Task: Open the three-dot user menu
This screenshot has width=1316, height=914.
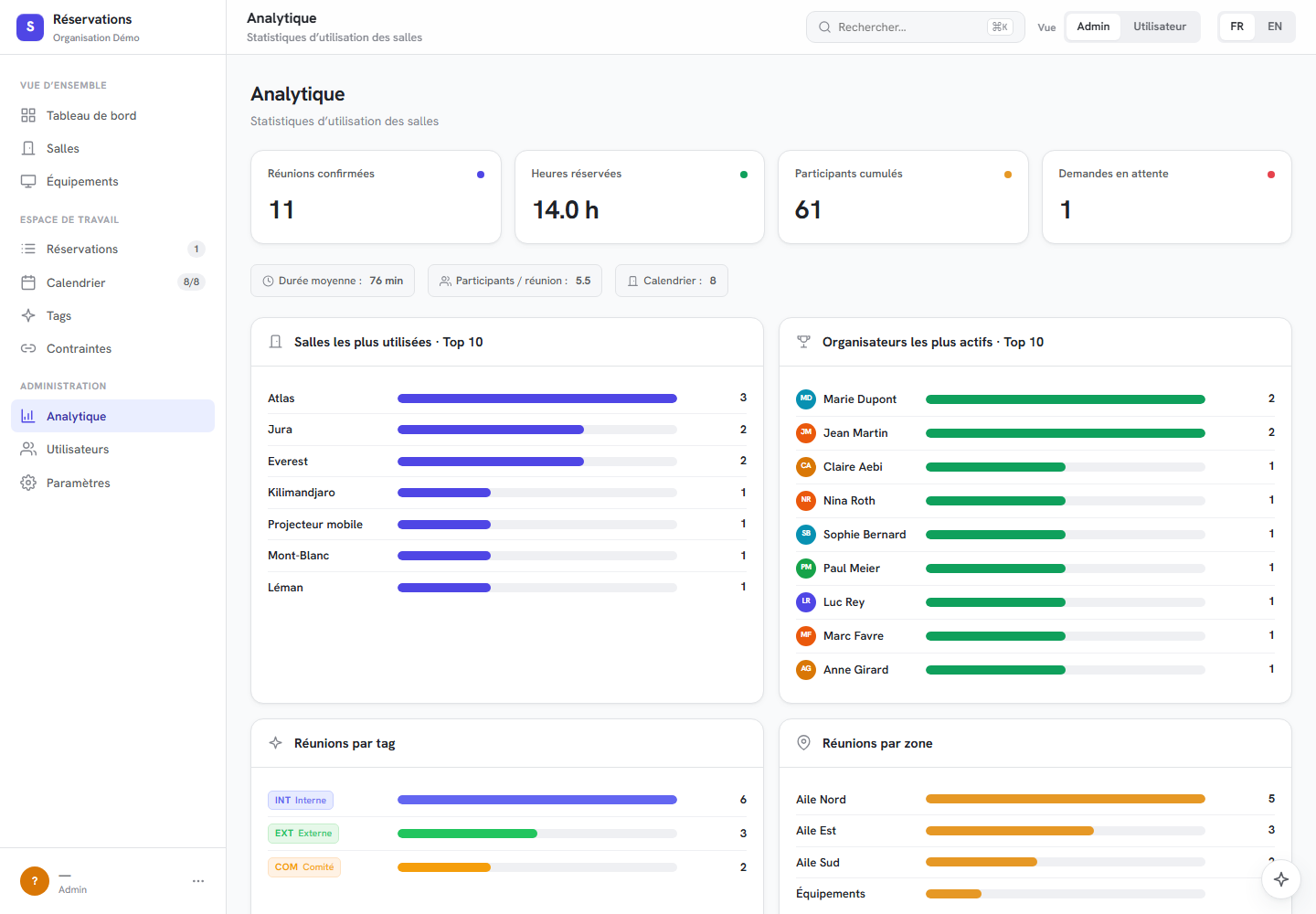Action: (x=198, y=881)
